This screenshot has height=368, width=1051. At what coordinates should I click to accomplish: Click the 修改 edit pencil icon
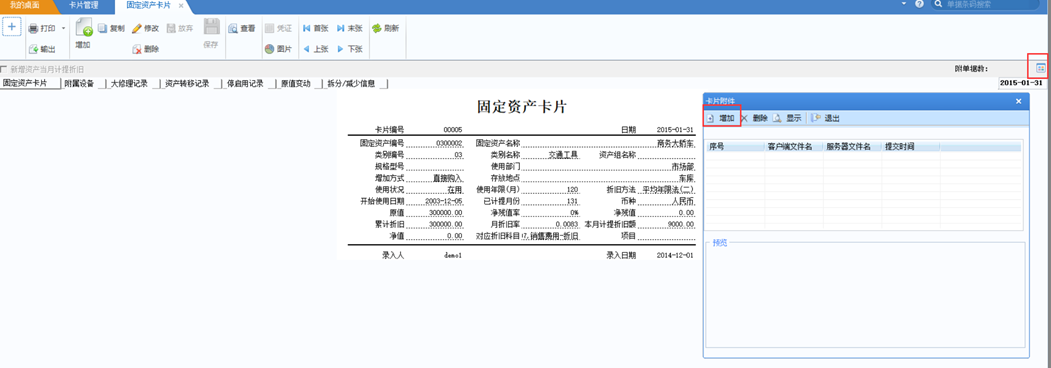[x=137, y=29]
